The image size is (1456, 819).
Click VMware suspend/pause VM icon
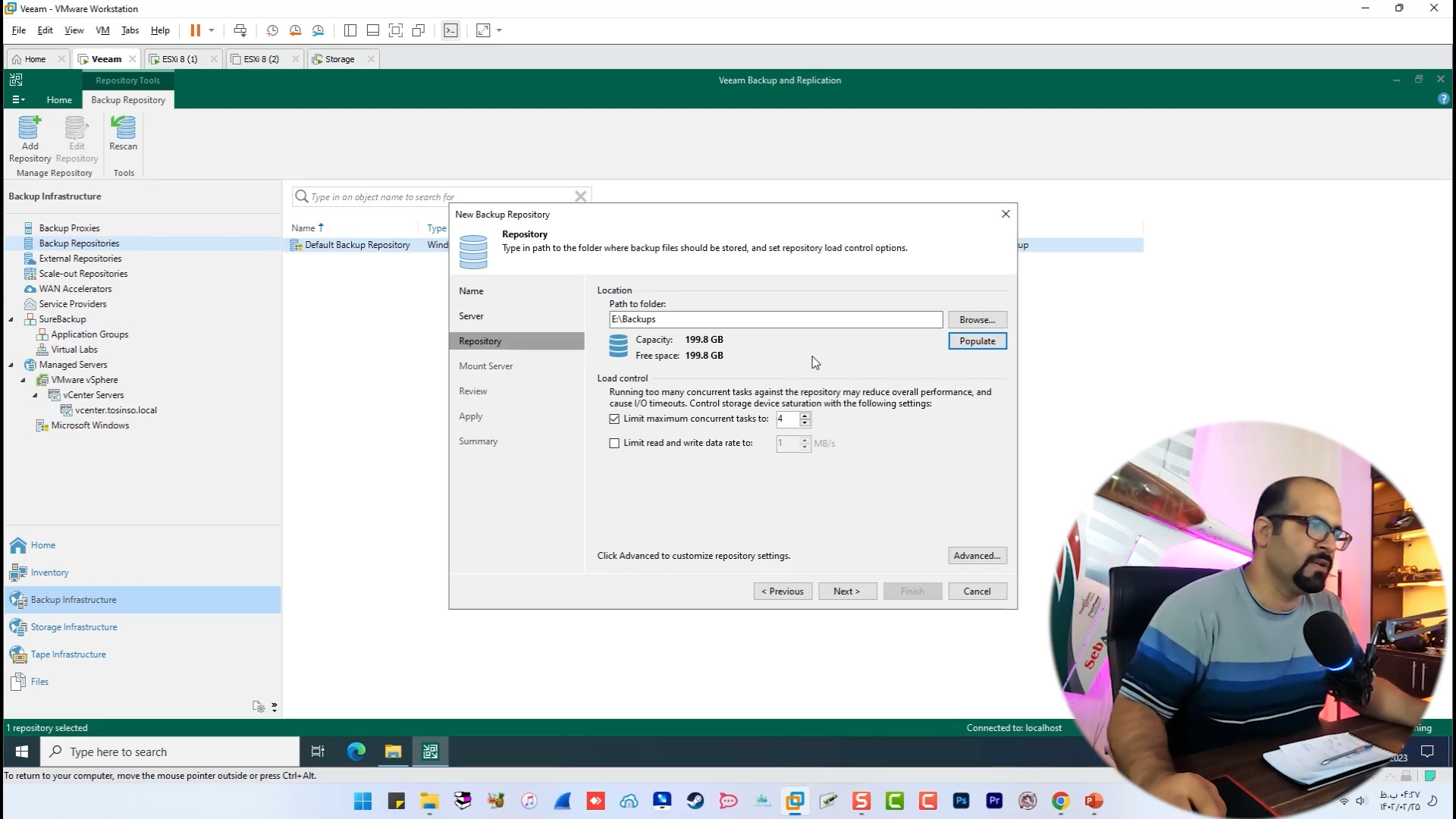coord(195,30)
